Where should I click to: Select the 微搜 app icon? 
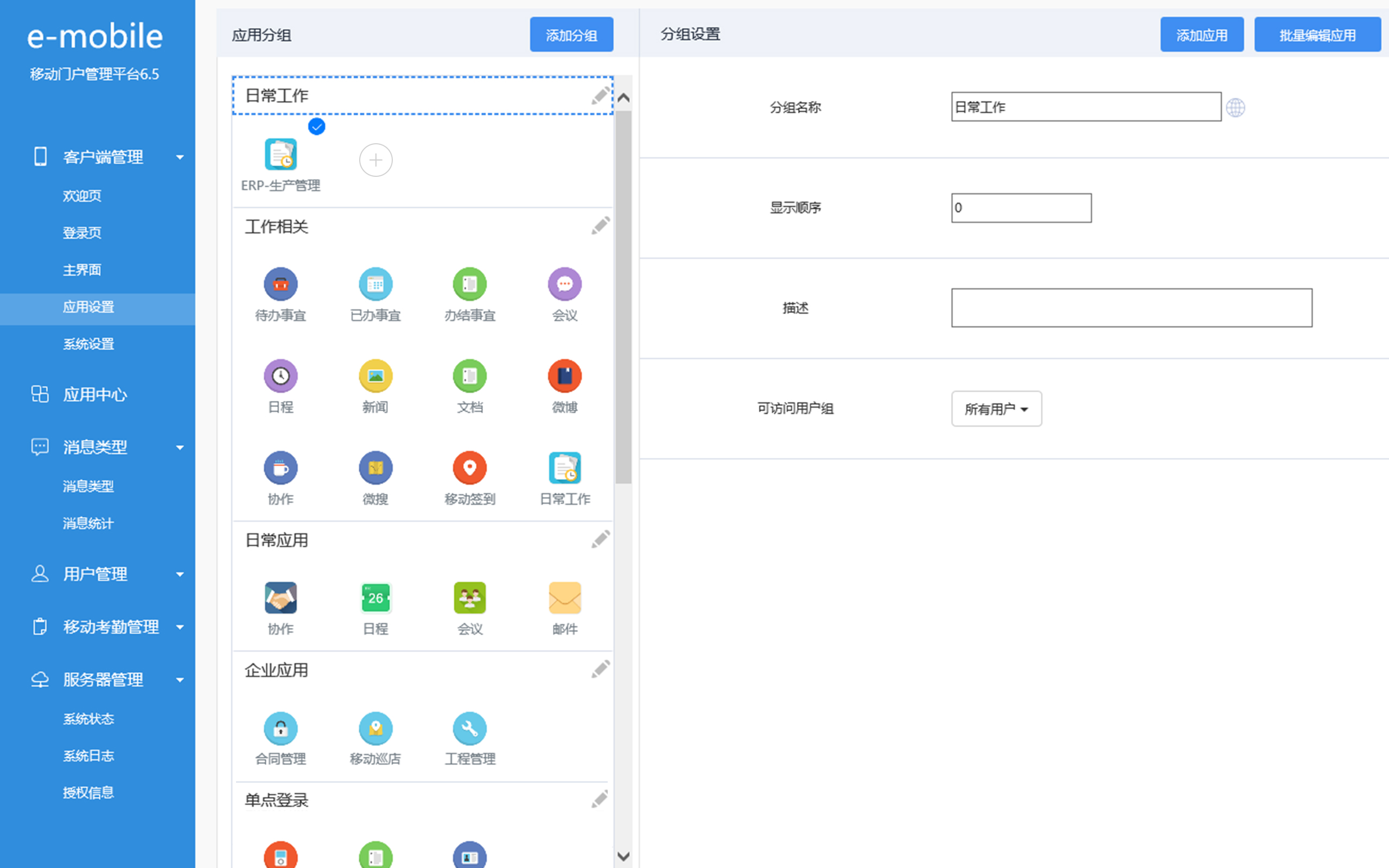(x=376, y=468)
